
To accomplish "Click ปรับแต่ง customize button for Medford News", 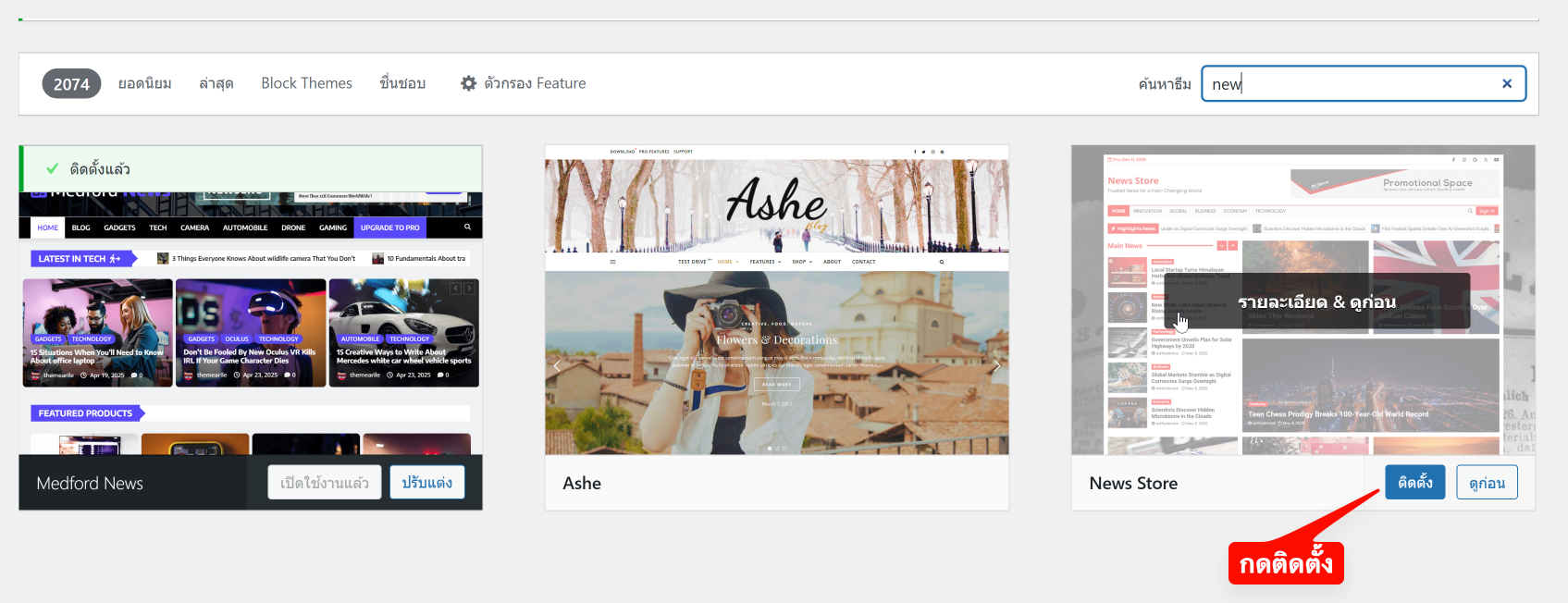I will (x=426, y=483).
